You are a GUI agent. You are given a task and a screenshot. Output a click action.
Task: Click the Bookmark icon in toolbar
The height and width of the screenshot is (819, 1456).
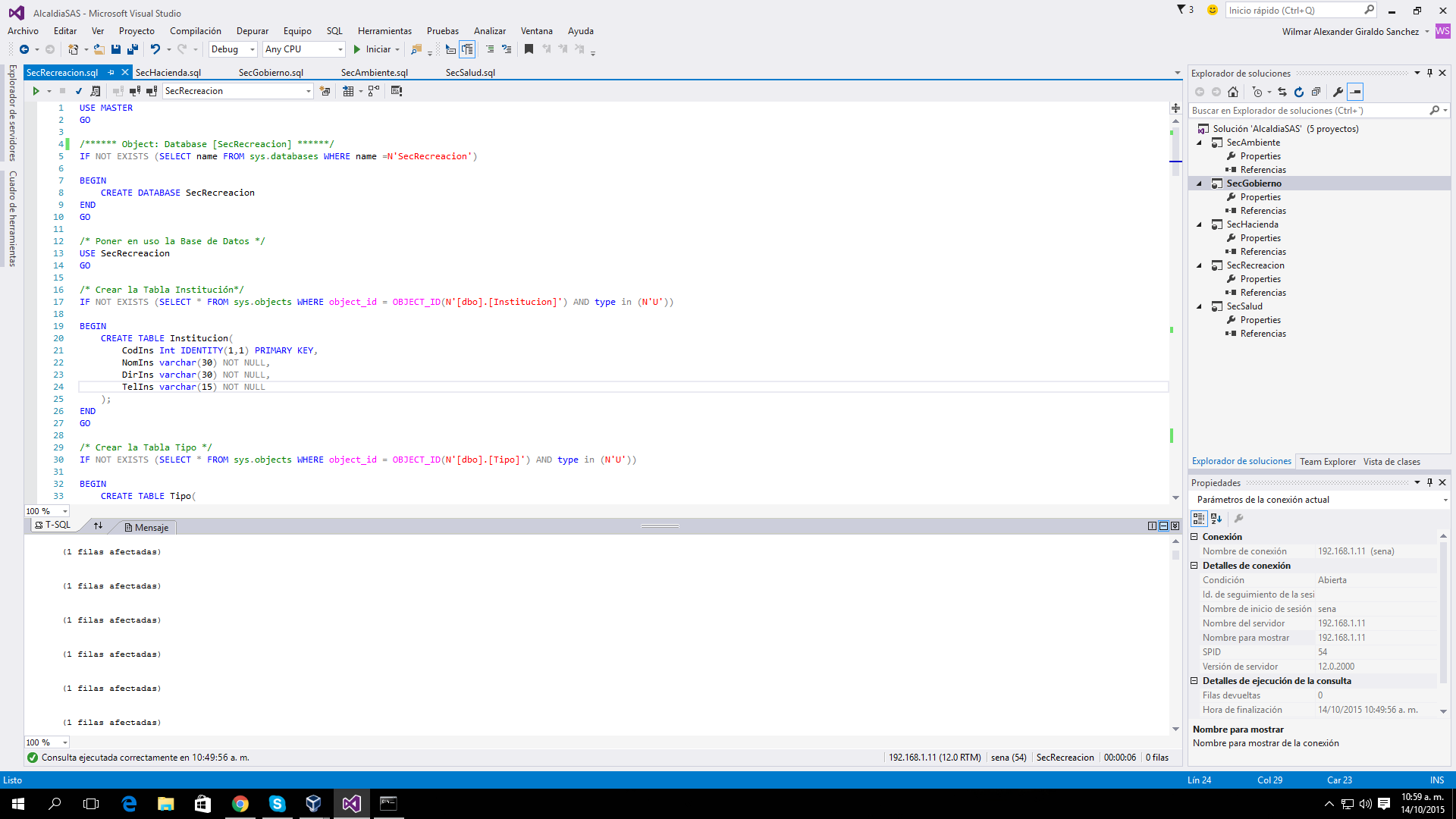[x=529, y=49]
